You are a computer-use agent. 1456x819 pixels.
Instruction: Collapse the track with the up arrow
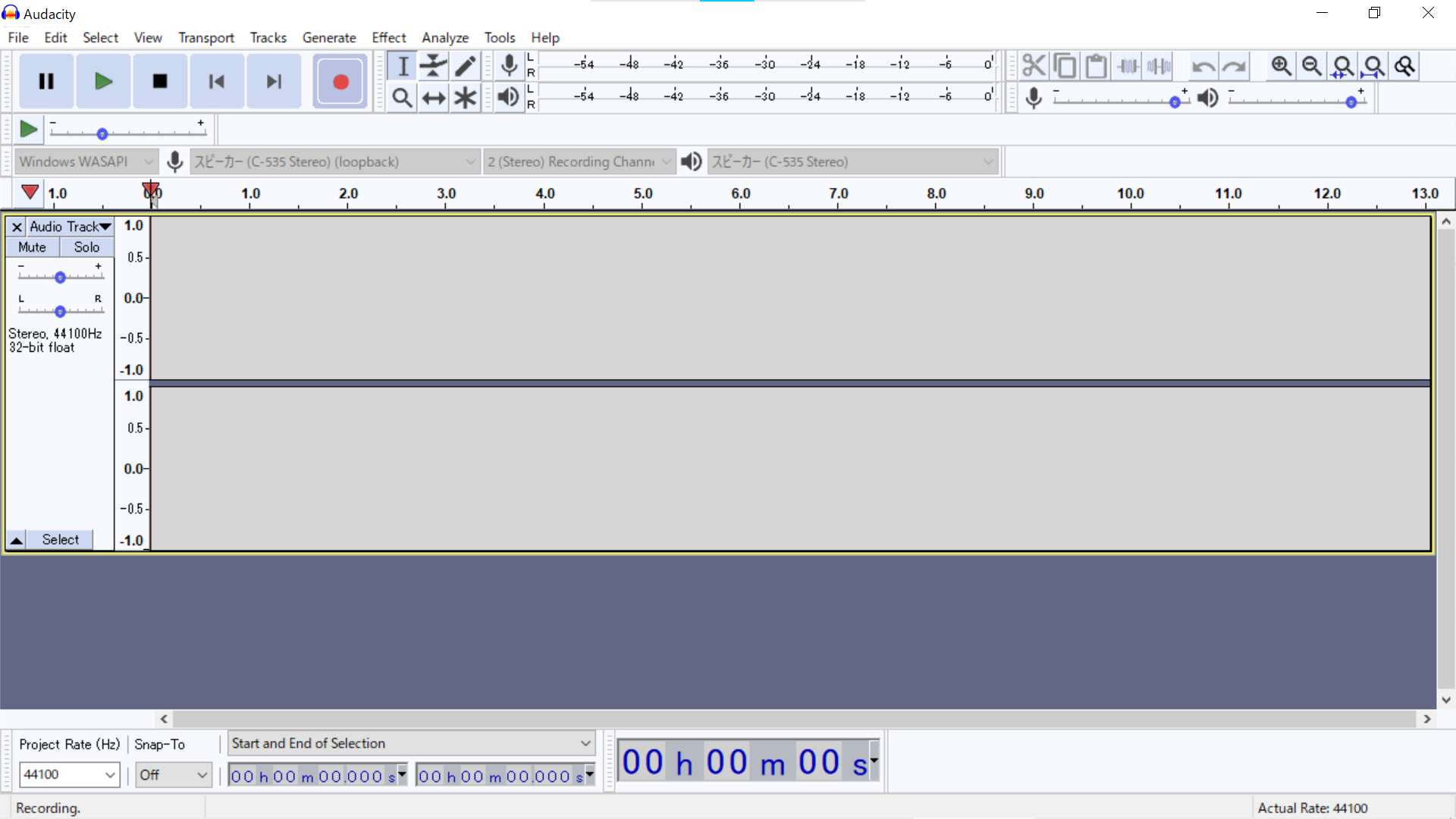(x=16, y=540)
